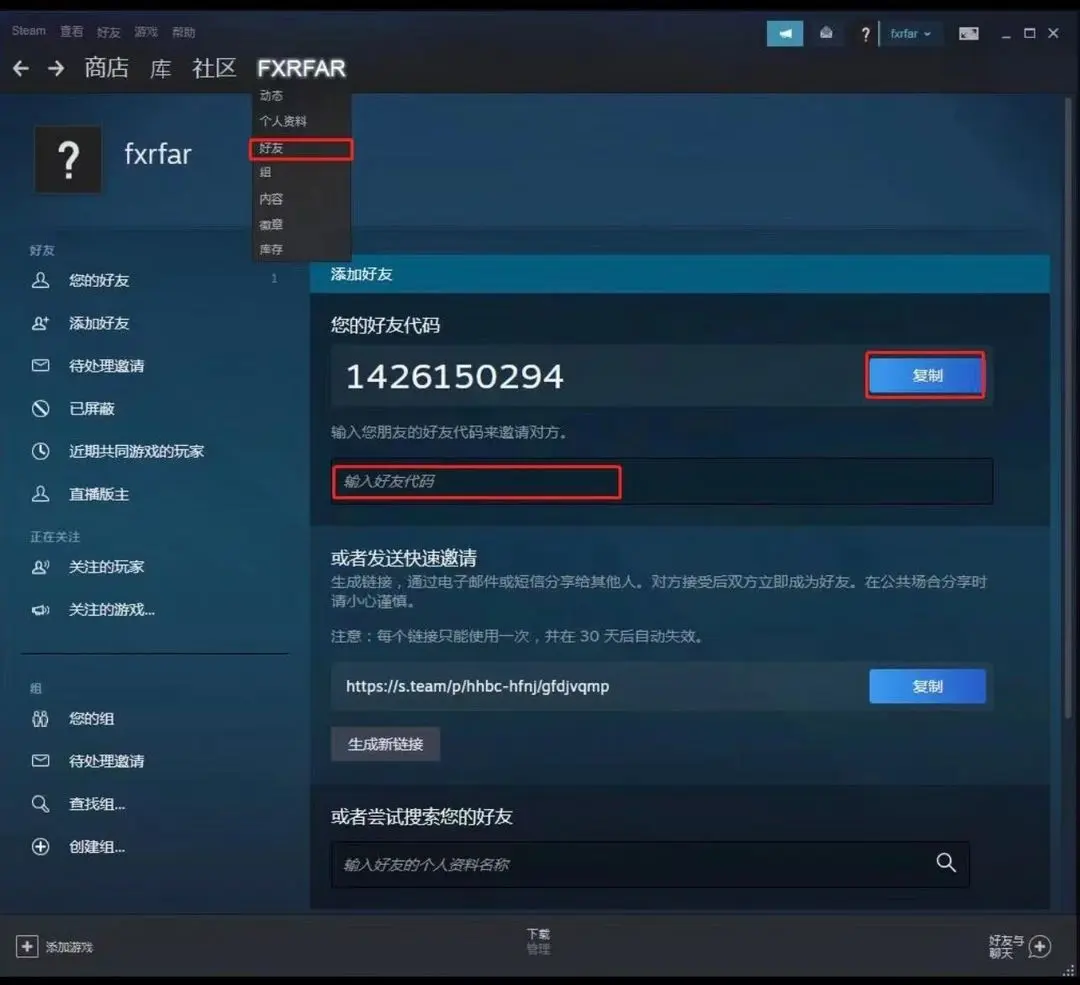Open the 下载 管理 downloads link
Viewport: 1080px width, 985px height.
click(x=539, y=941)
